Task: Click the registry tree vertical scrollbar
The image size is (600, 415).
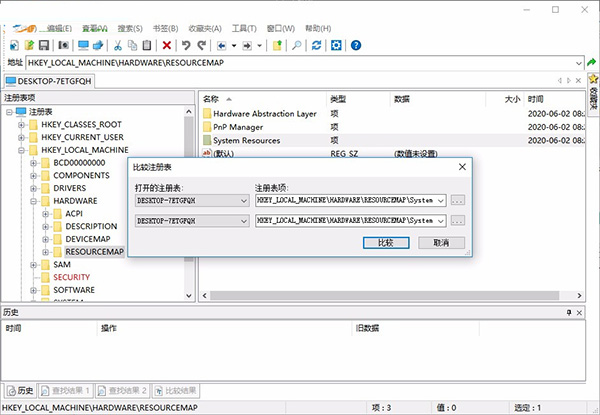Action: click(x=190, y=200)
